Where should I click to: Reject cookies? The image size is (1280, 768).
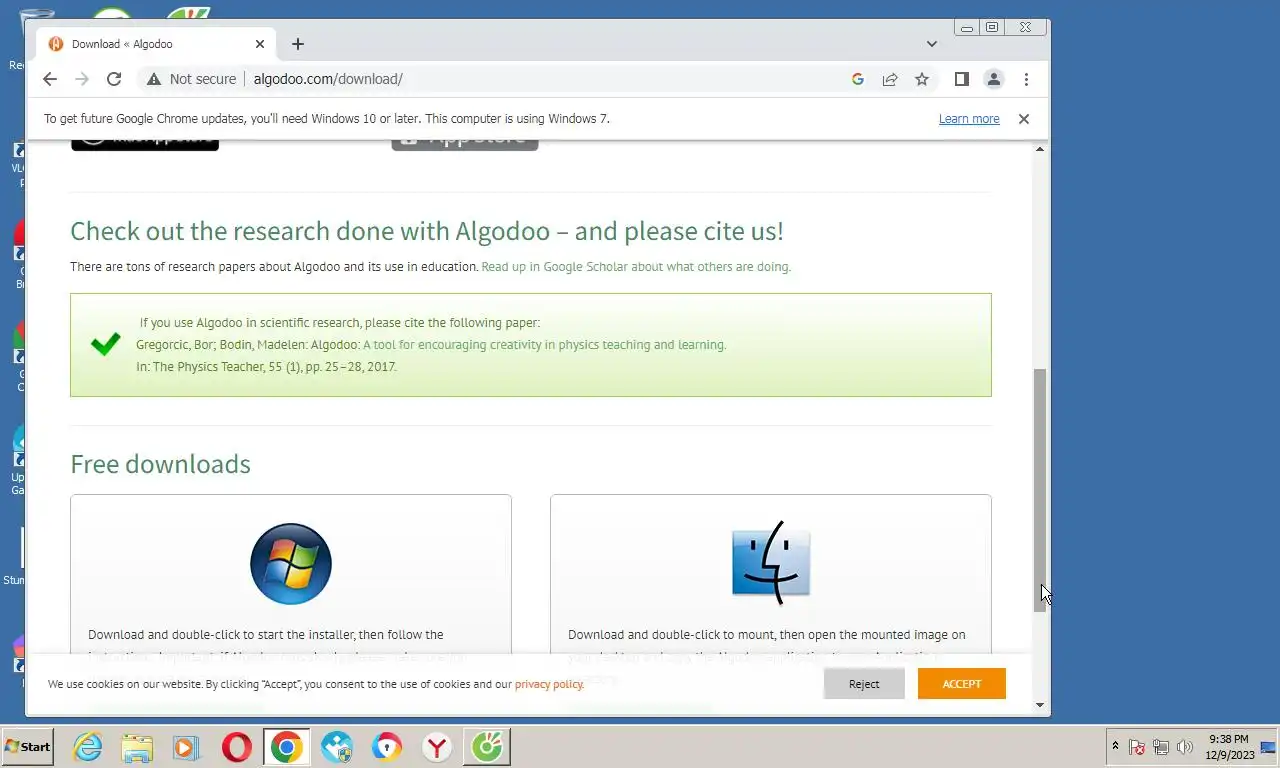864,684
